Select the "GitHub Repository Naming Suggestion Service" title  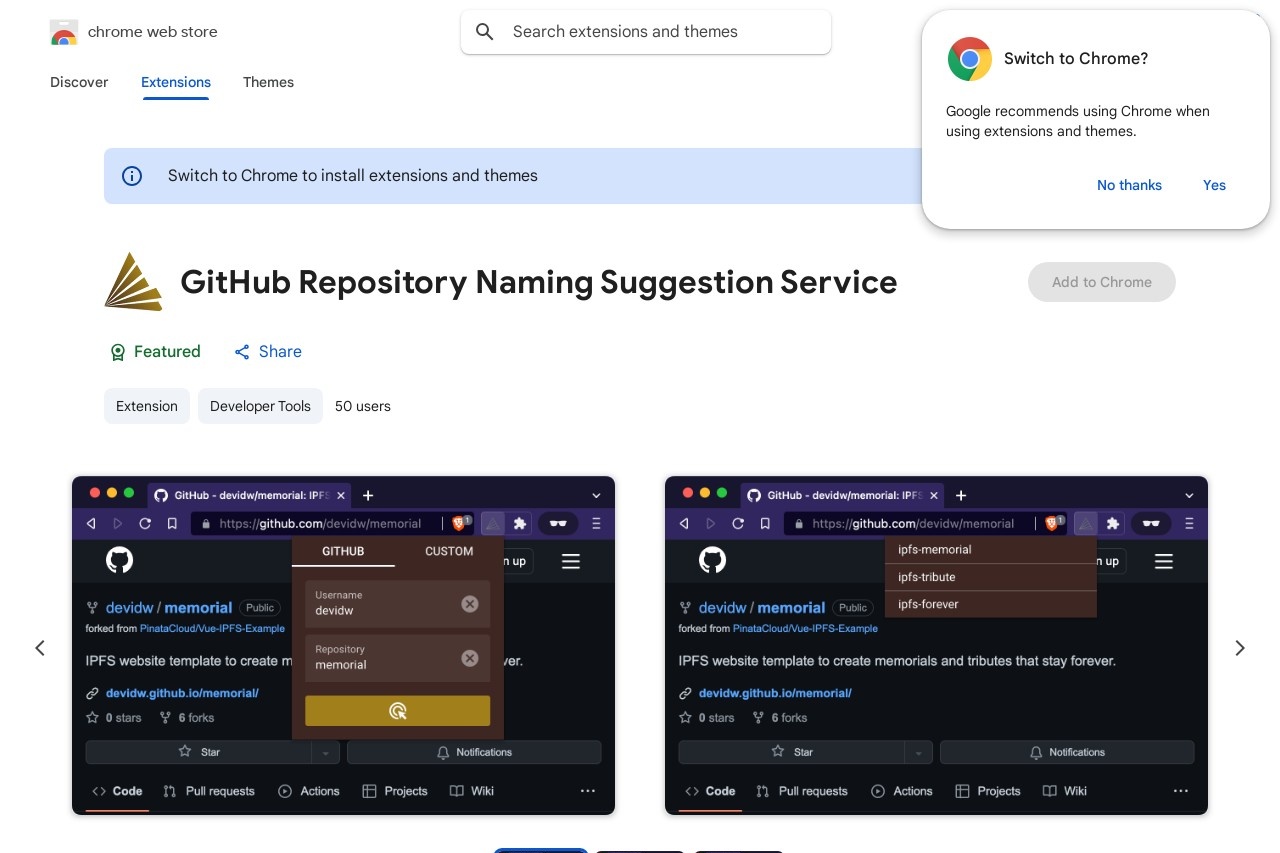539,282
